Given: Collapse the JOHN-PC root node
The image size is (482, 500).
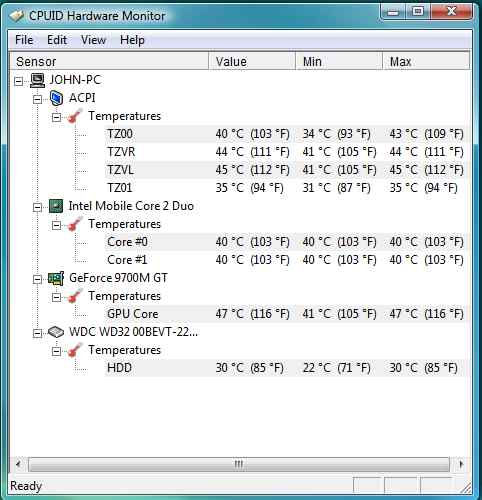Looking at the screenshot, I should tap(19, 81).
